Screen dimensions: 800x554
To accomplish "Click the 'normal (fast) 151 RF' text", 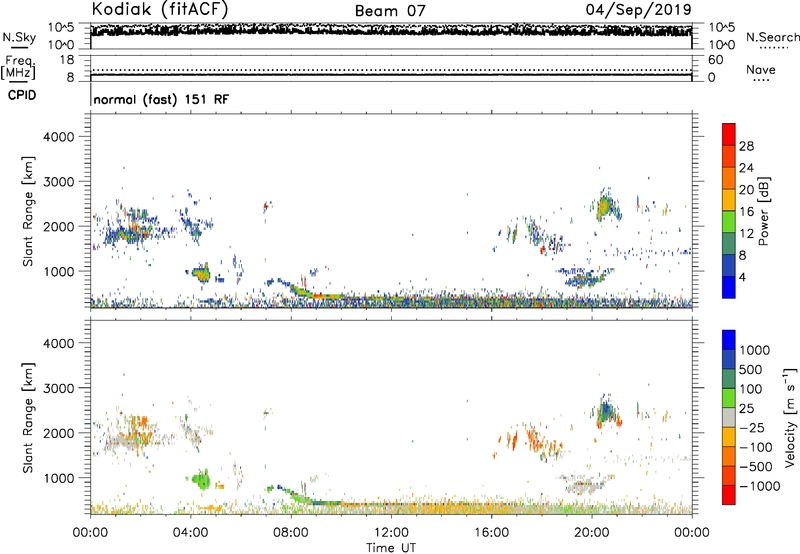I will click(161, 99).
